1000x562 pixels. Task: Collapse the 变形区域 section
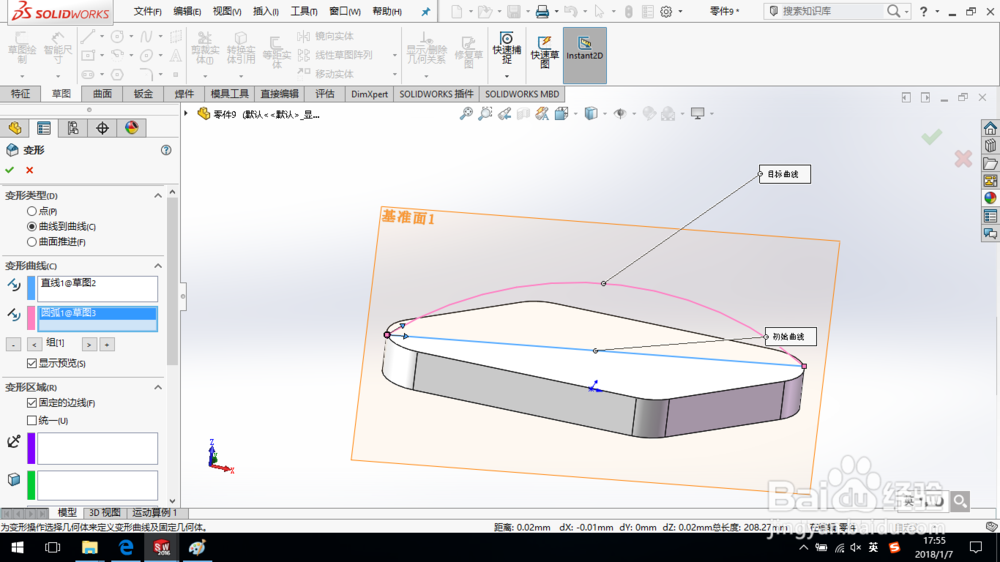[158, 387]
